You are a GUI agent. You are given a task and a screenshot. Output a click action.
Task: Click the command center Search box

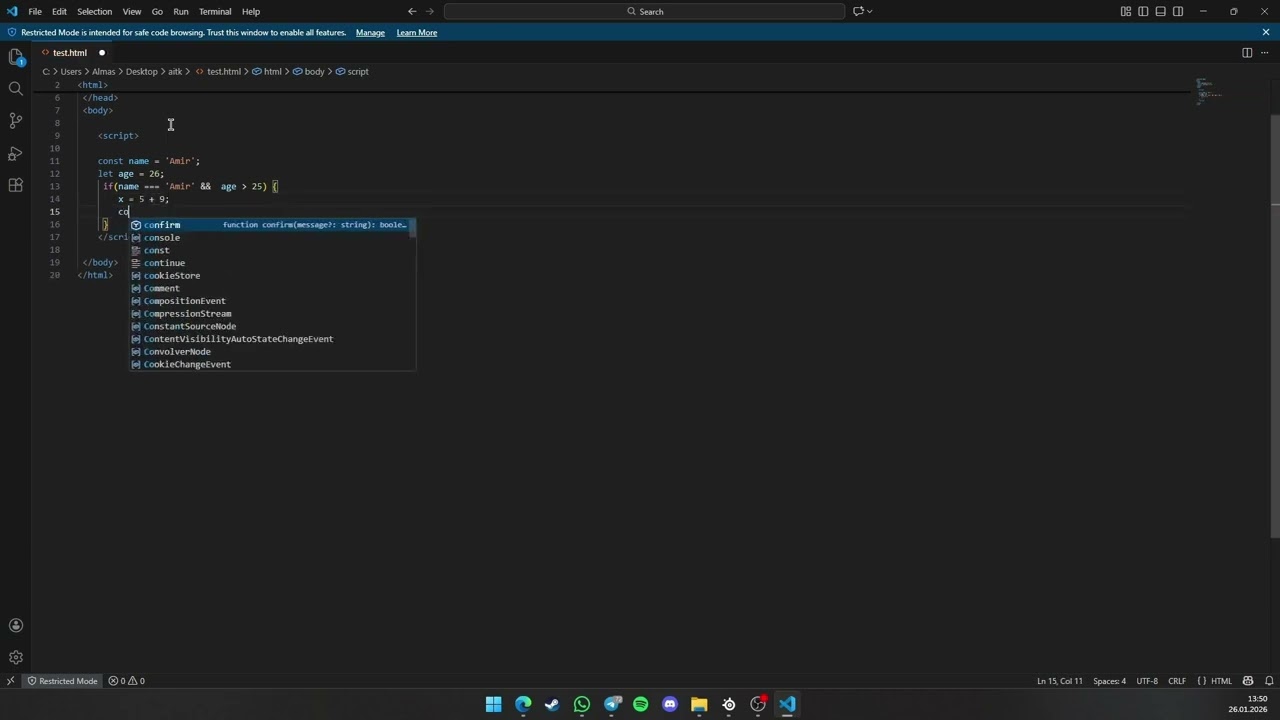(x=645, y=11)
